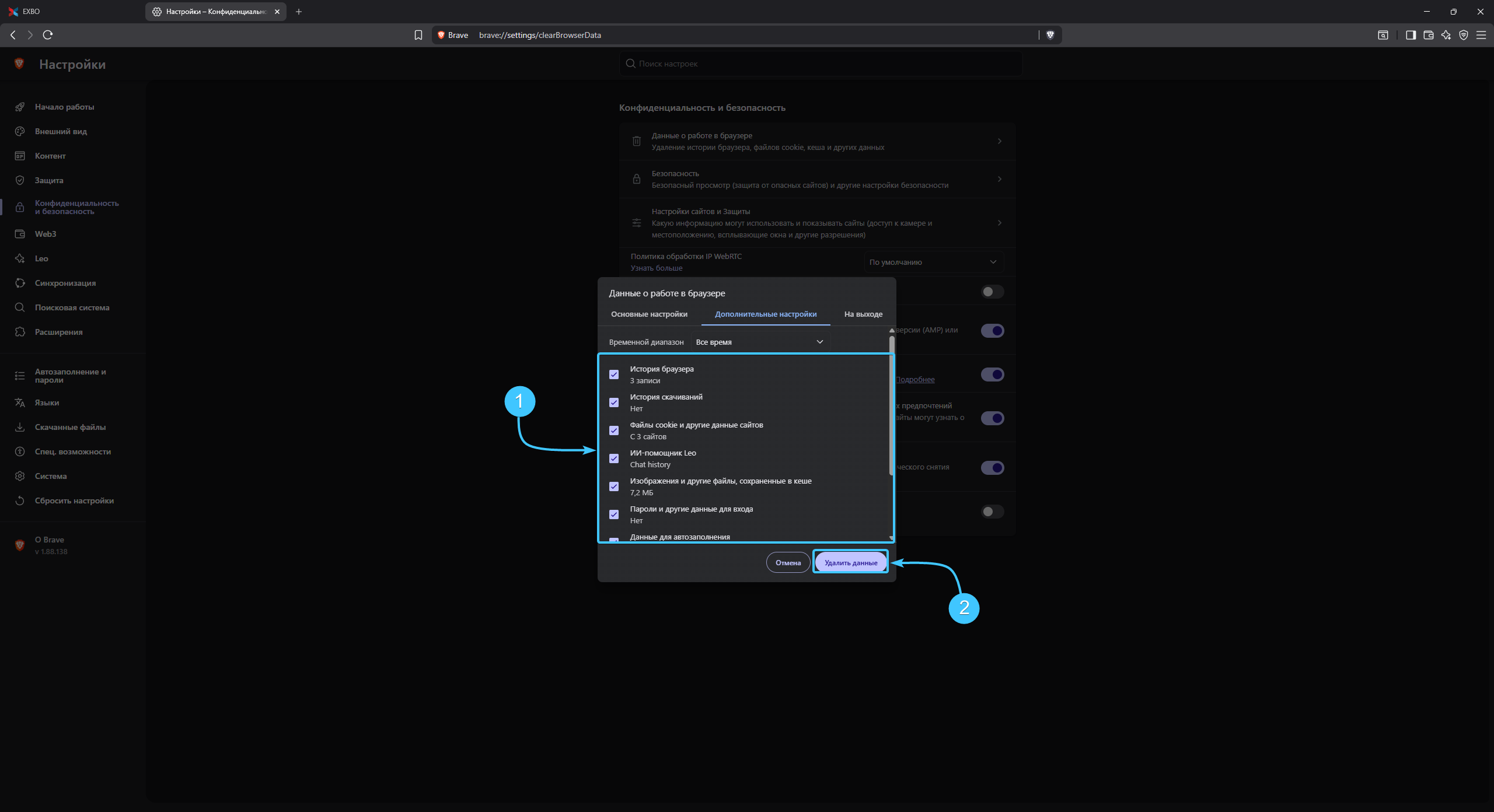Viewport: 1494px width, 812px height.
Task: Expand Безопасность row chevron
Action: tap(999, 179)
